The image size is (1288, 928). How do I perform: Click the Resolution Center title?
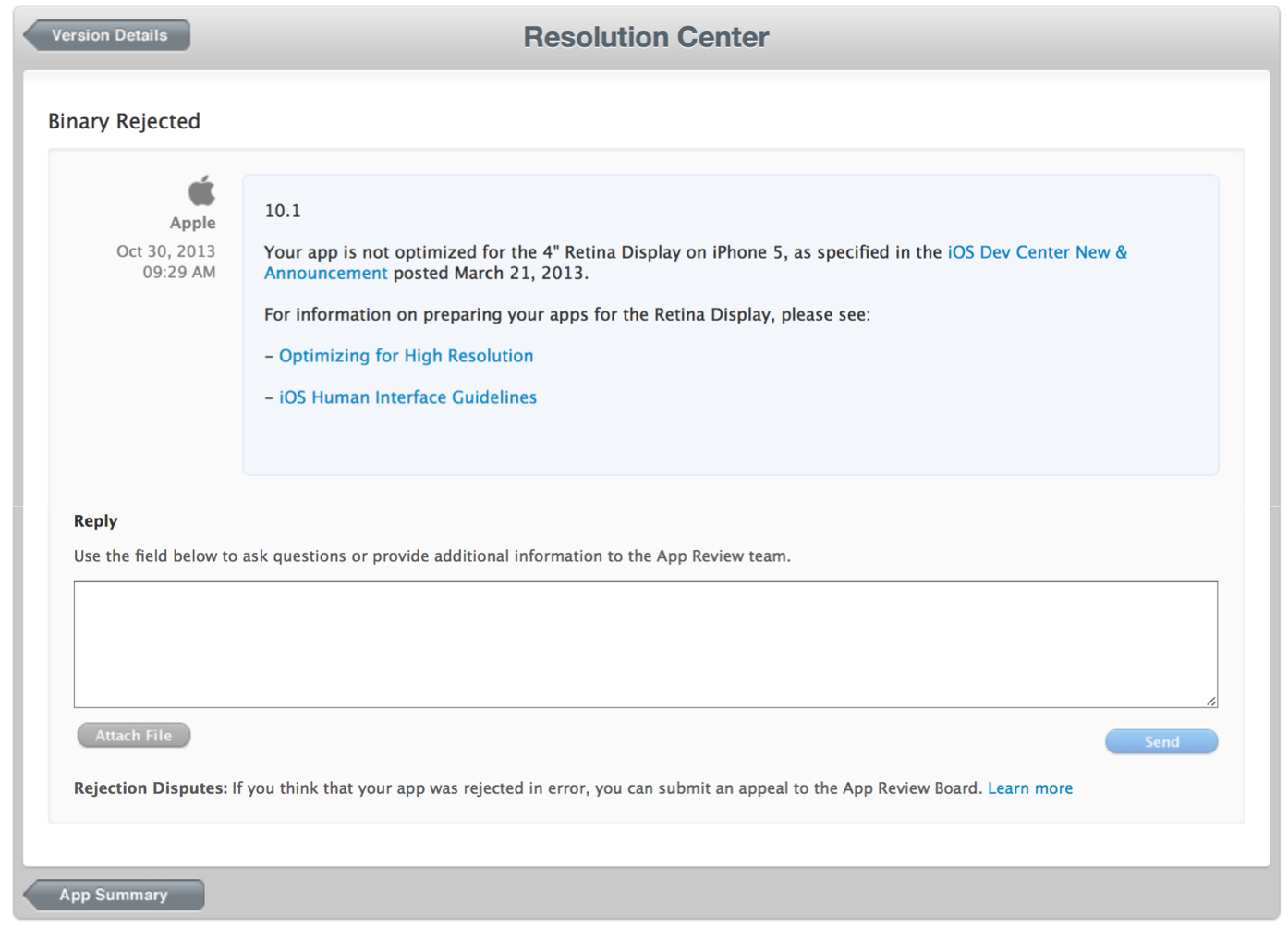tap(646, 37)
